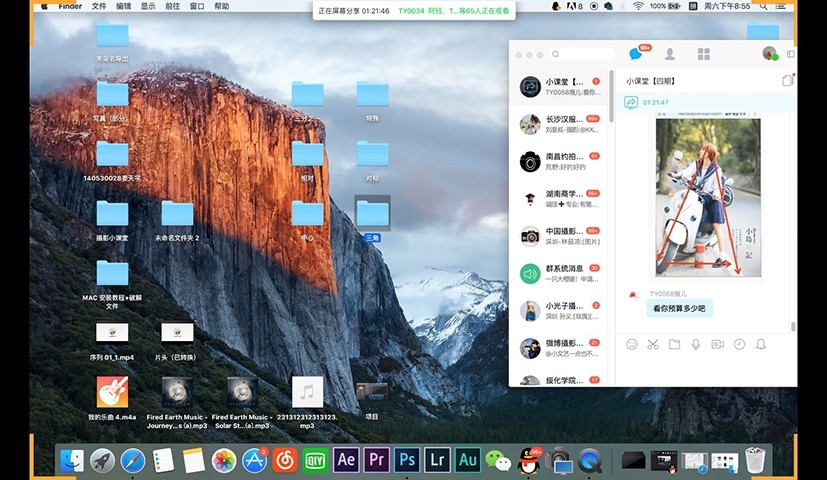
Task: Open the Finder menu in menu bar
Action: [x=70, y=6]
